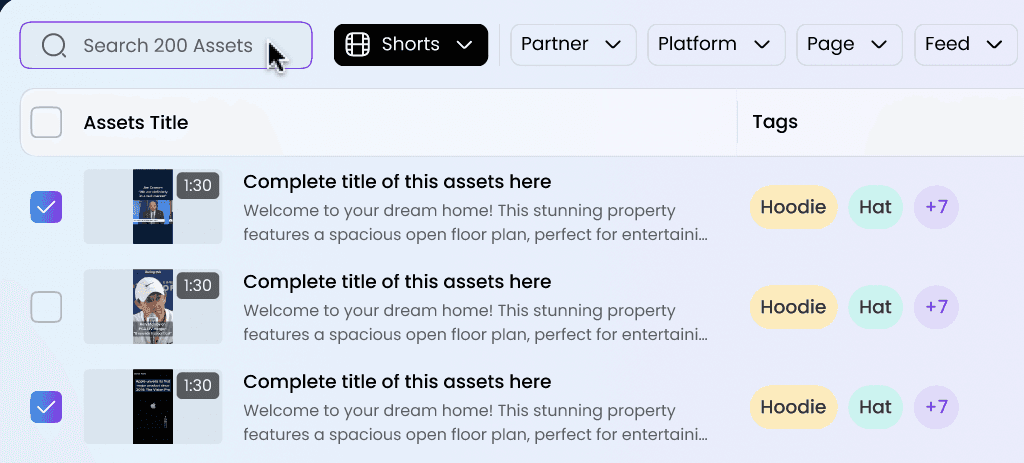Toggle the select-all checkbox beside Assets Title

pos(46,122)
